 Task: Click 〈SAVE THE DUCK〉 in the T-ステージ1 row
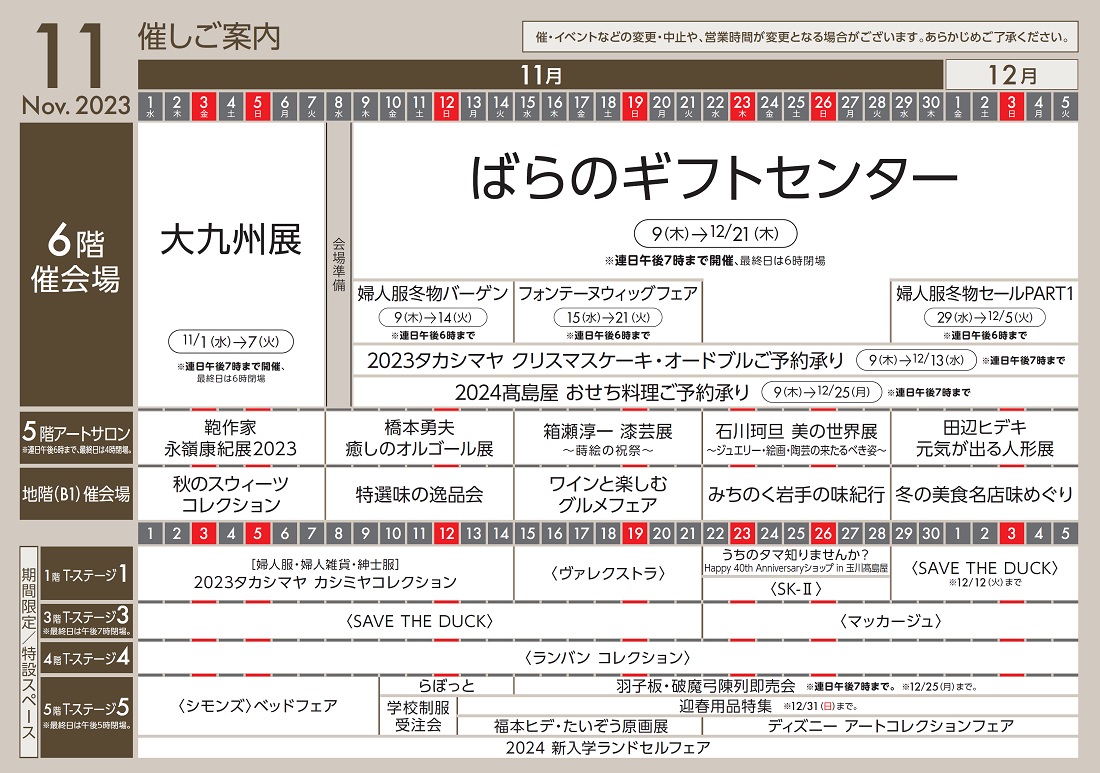tap(985, 574)
